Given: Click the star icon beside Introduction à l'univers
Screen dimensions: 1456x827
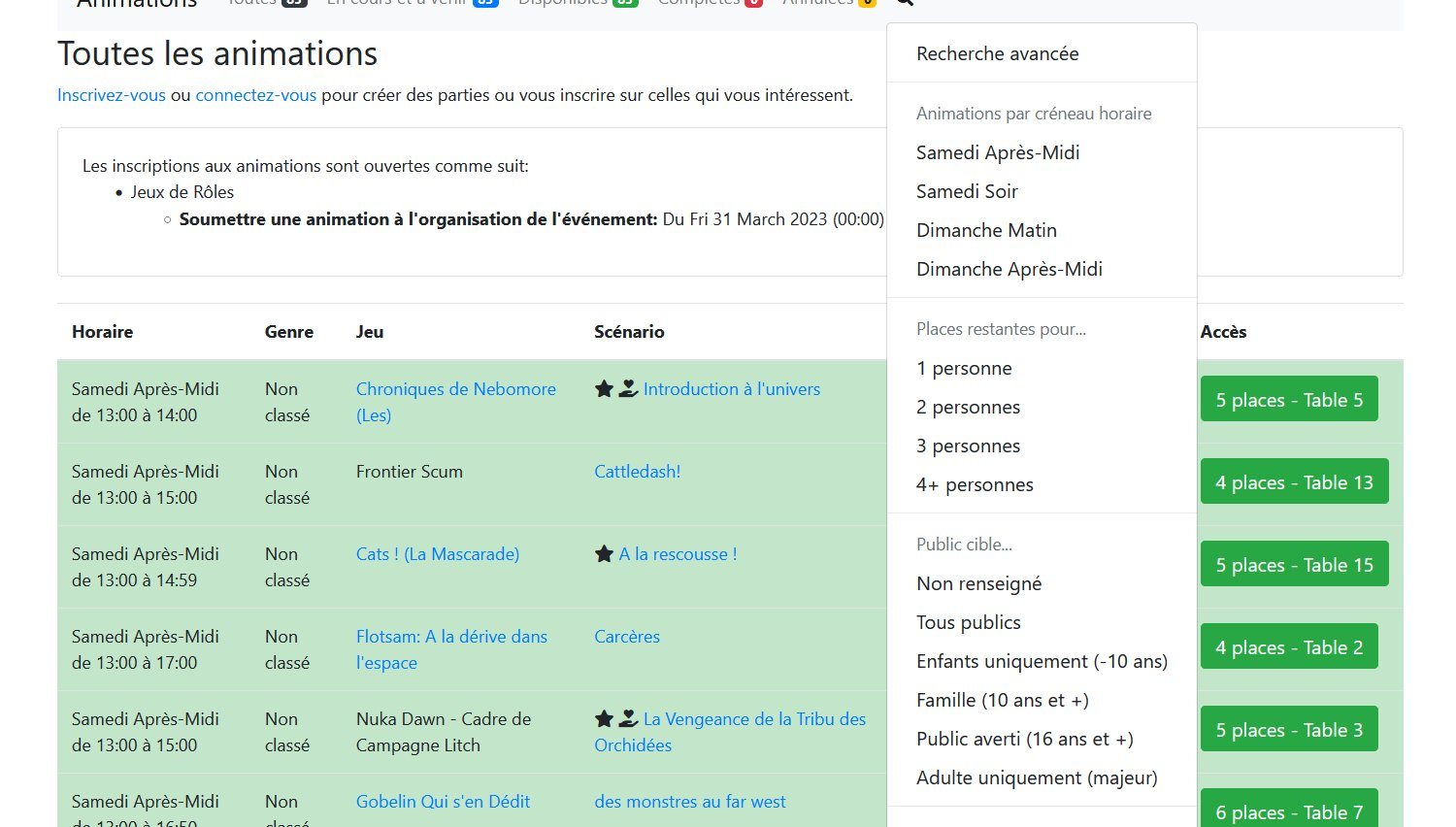Looking at the screenshot, I should click(x=604, y=389).
